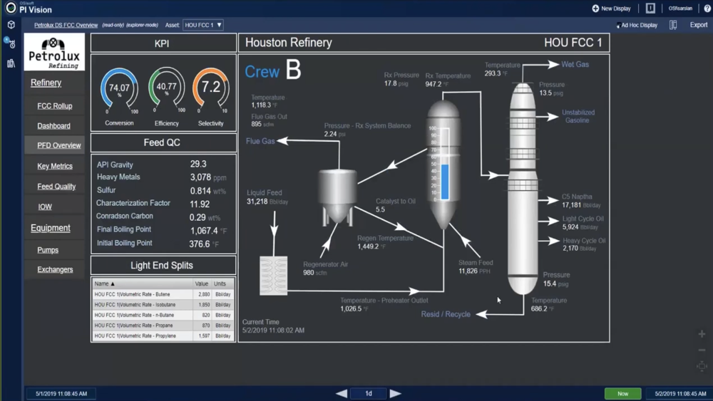This screenshot has height=401, width=713.
Task: Click the Rx Temperature value 947.2
Action: pos(433,84)
